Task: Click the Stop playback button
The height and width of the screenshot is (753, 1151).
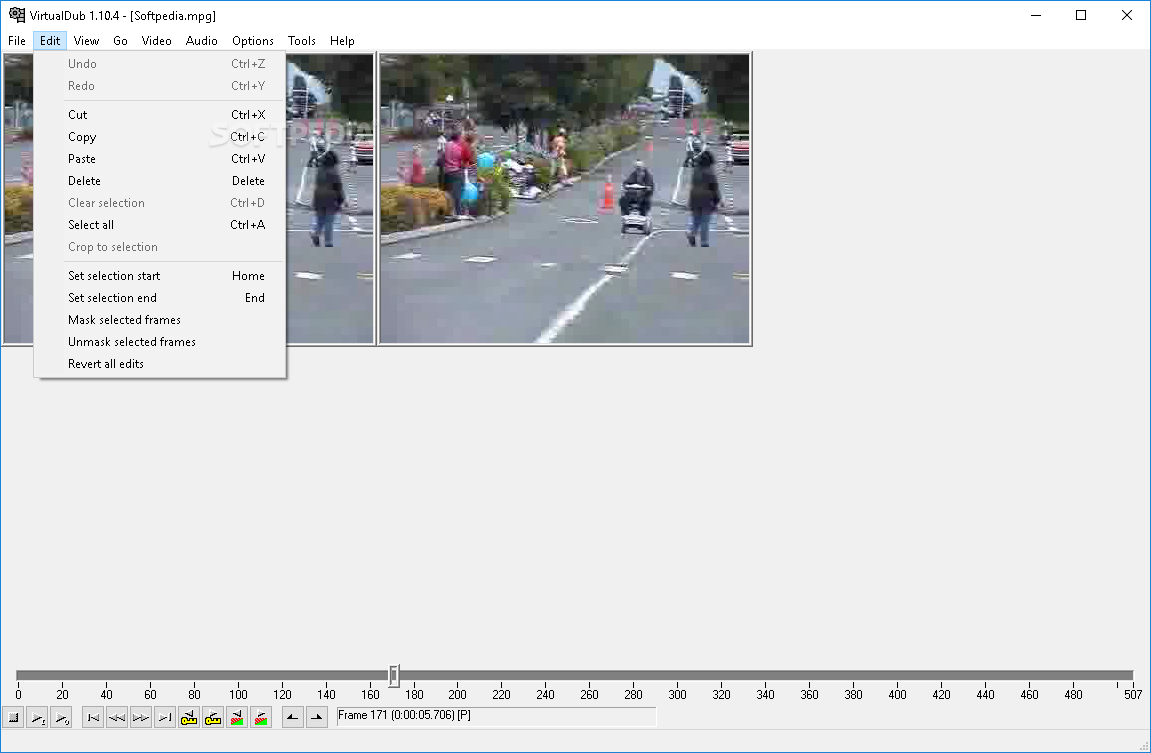Action: [x=13, y=717]
